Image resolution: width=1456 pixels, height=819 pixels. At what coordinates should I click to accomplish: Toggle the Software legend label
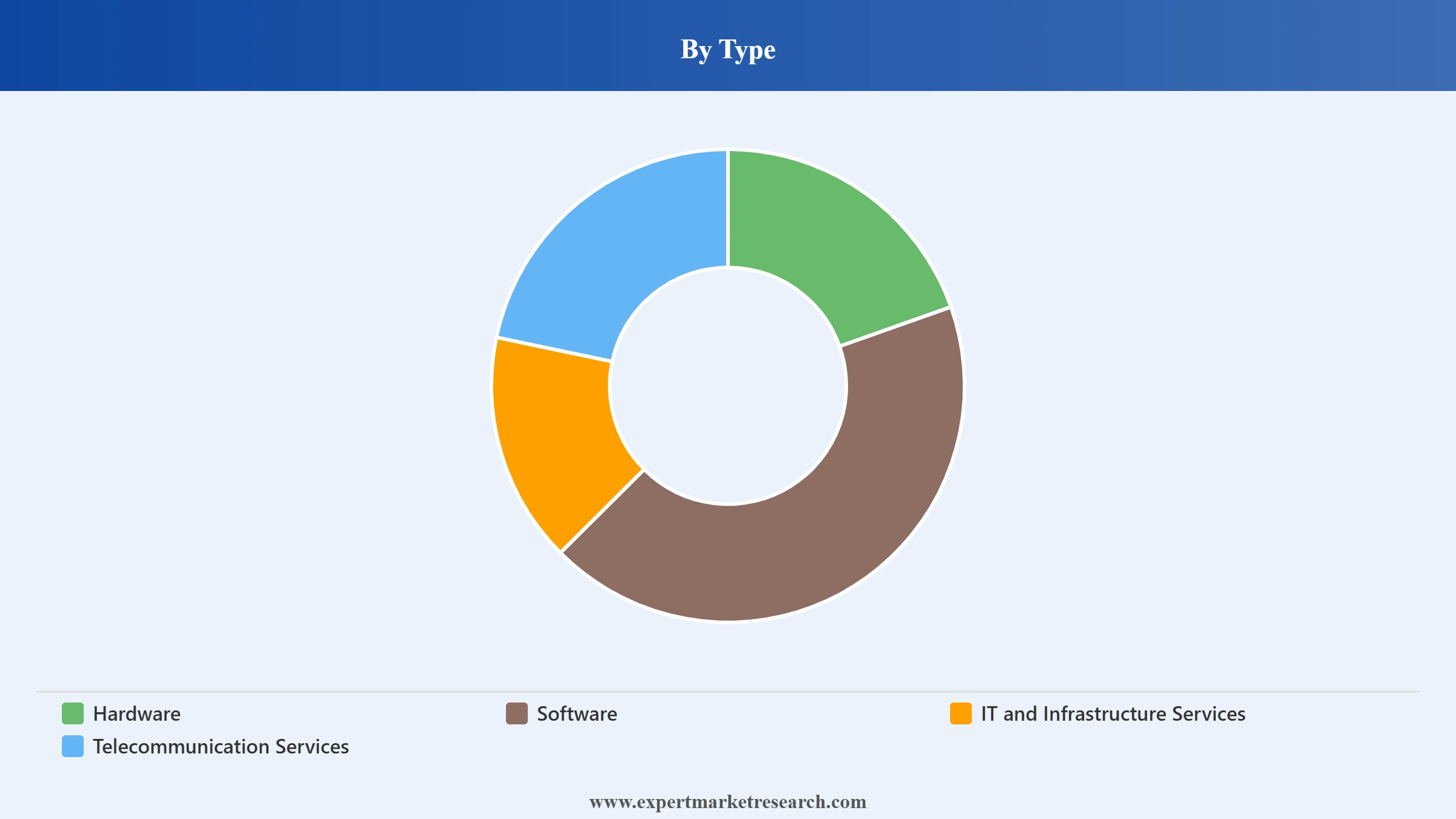point(577,714)
